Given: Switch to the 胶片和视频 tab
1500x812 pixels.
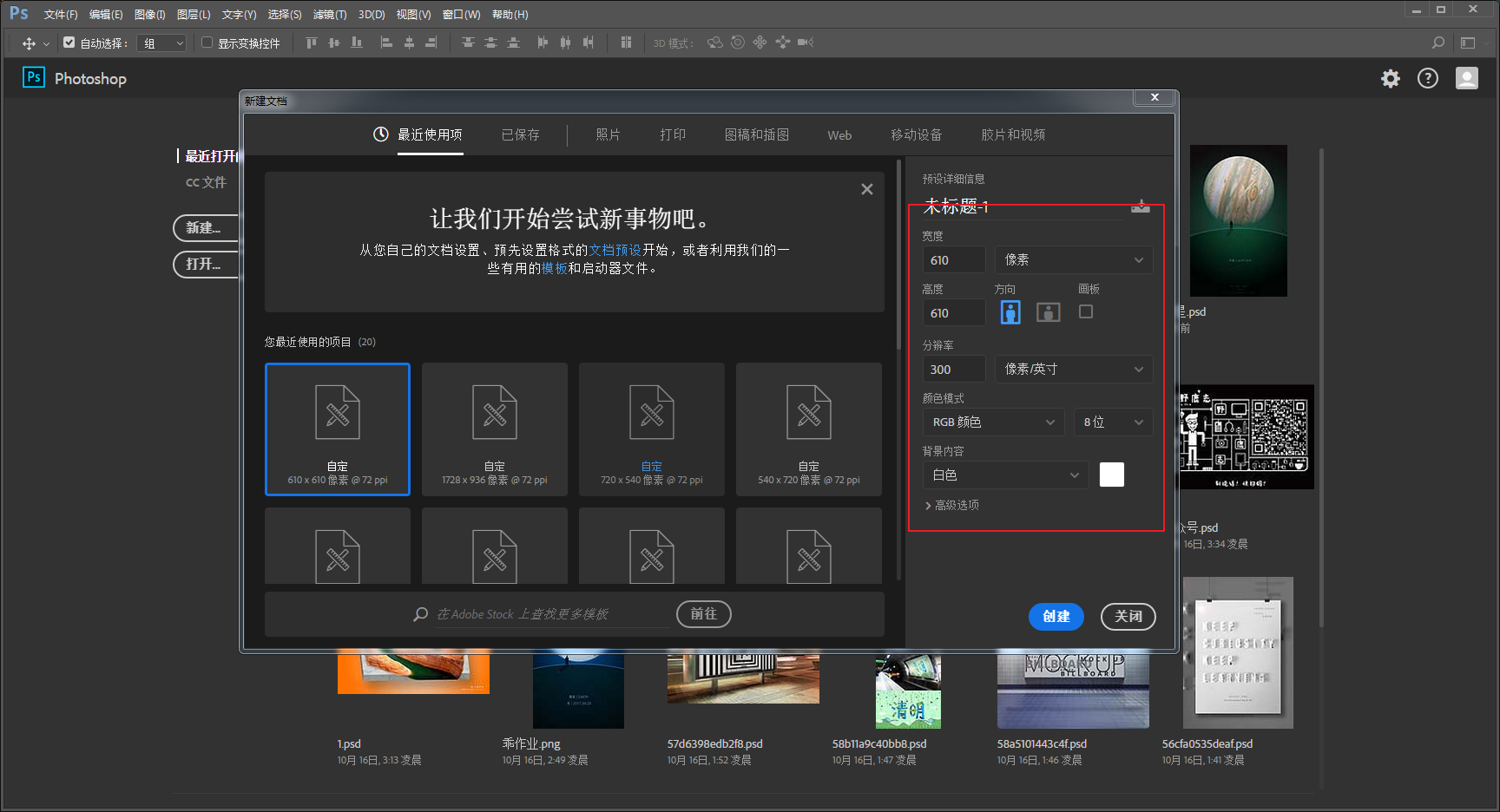Looking at the screenshot, I should (x=1013, y=135).
